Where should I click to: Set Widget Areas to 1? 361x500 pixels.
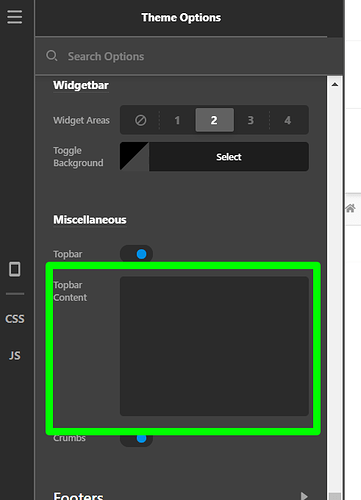177,120
